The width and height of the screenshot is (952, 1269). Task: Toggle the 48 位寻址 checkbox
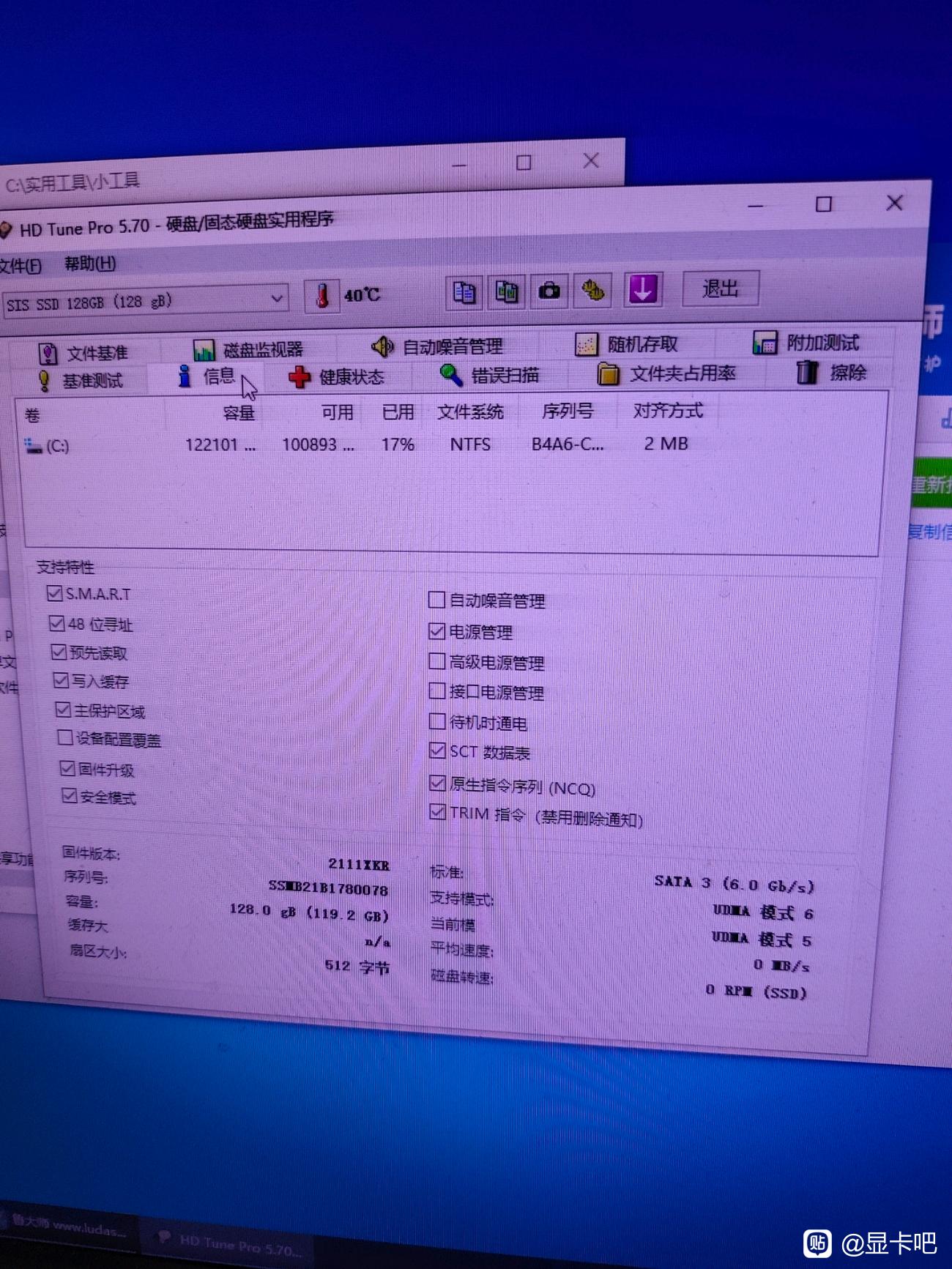56,623
